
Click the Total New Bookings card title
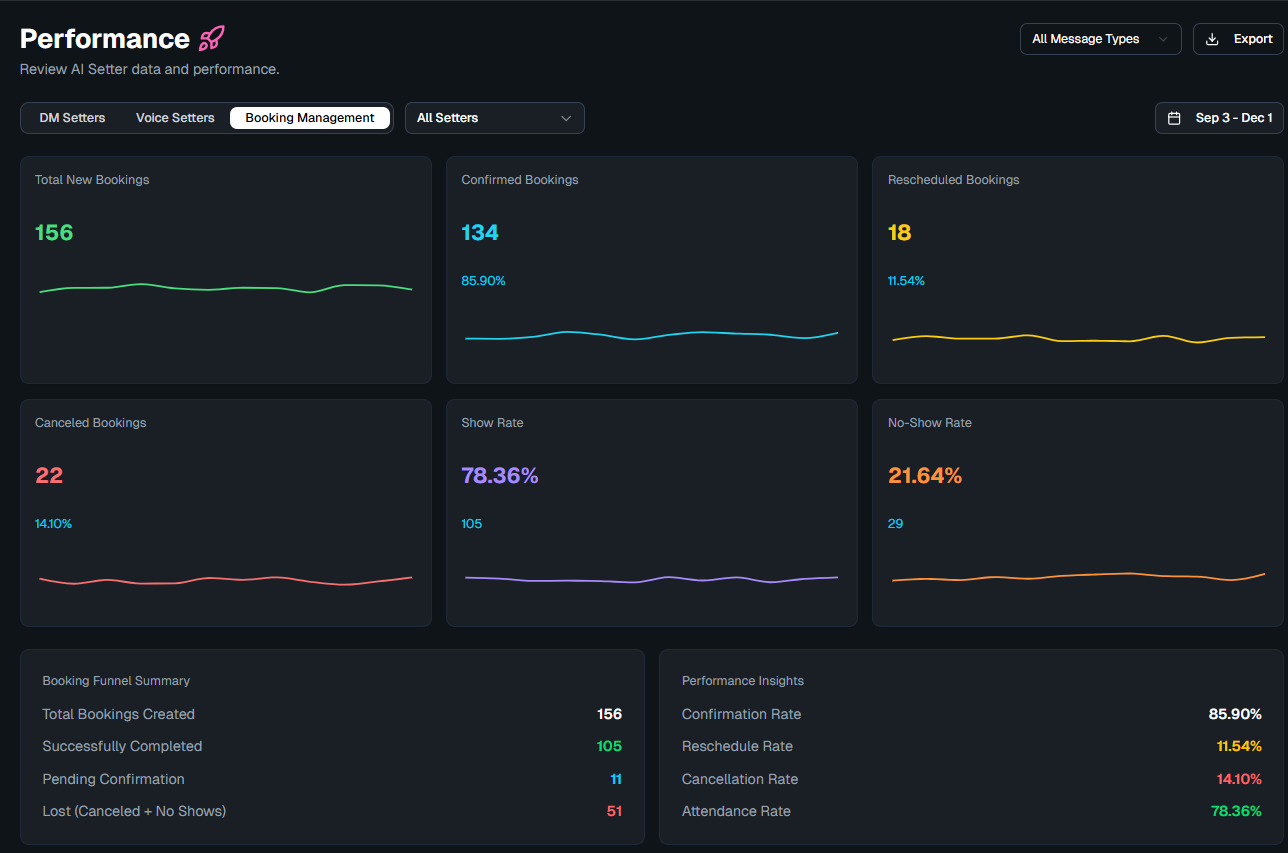[92, 180]
